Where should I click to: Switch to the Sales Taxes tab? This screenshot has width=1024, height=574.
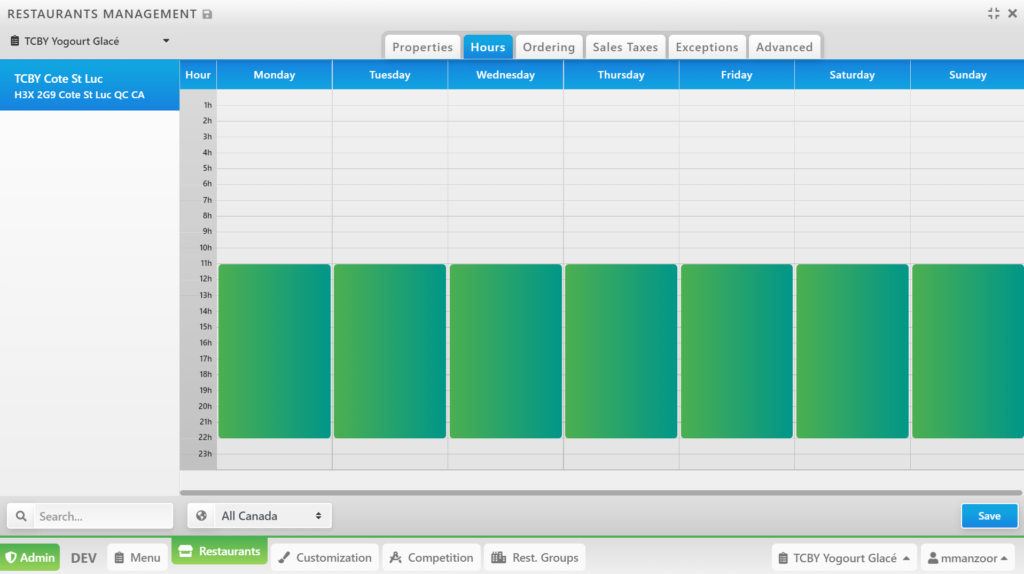coord(625,47)
